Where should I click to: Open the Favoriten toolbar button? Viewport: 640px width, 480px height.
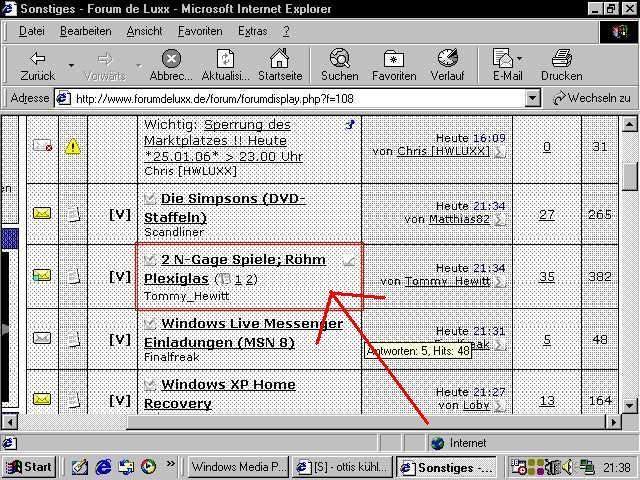(x=394, y=65)
